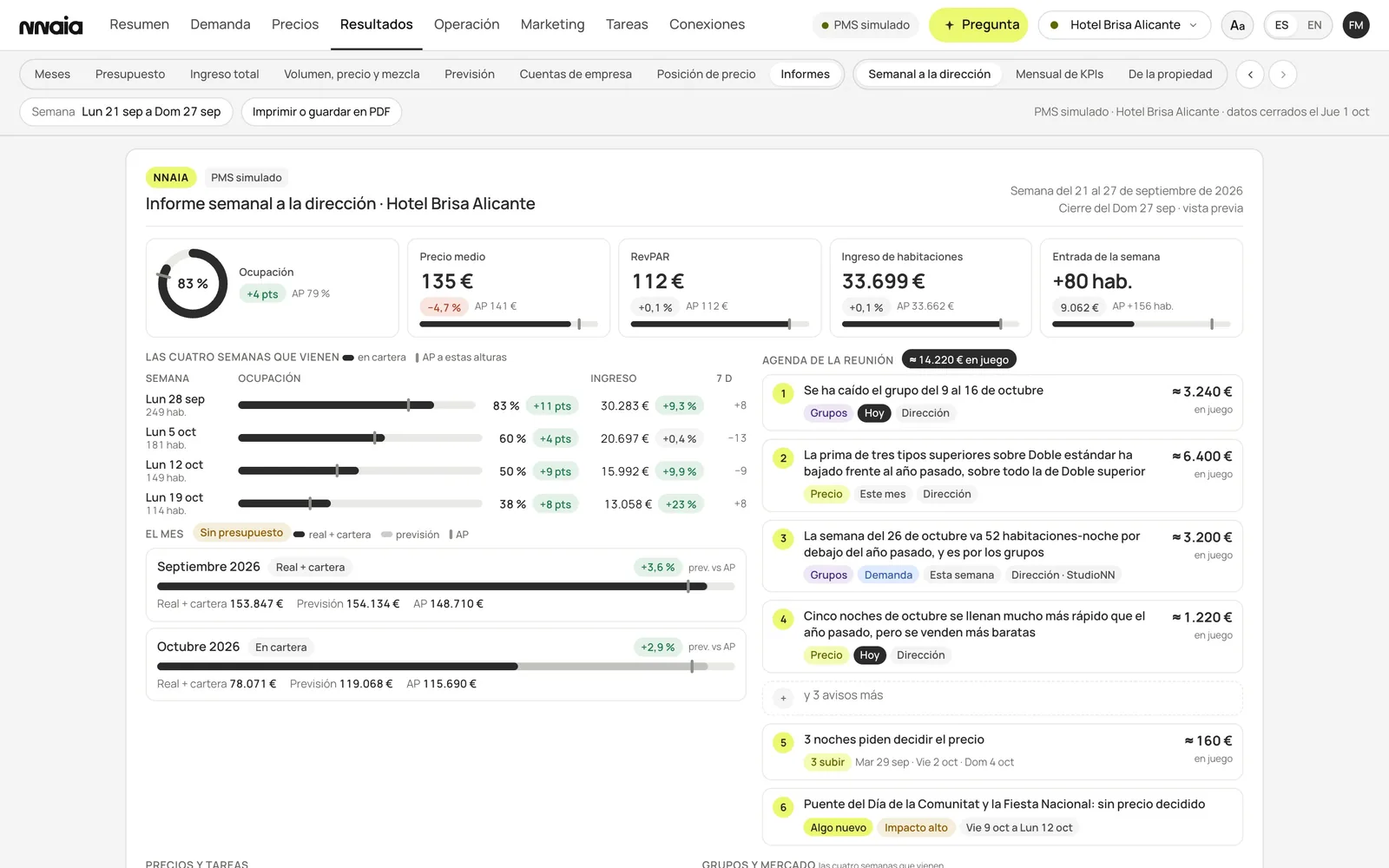Viewport: 1389px width, 868px height.
Task: Click the Entrada de la semana card
Action: coord(1142,288)
